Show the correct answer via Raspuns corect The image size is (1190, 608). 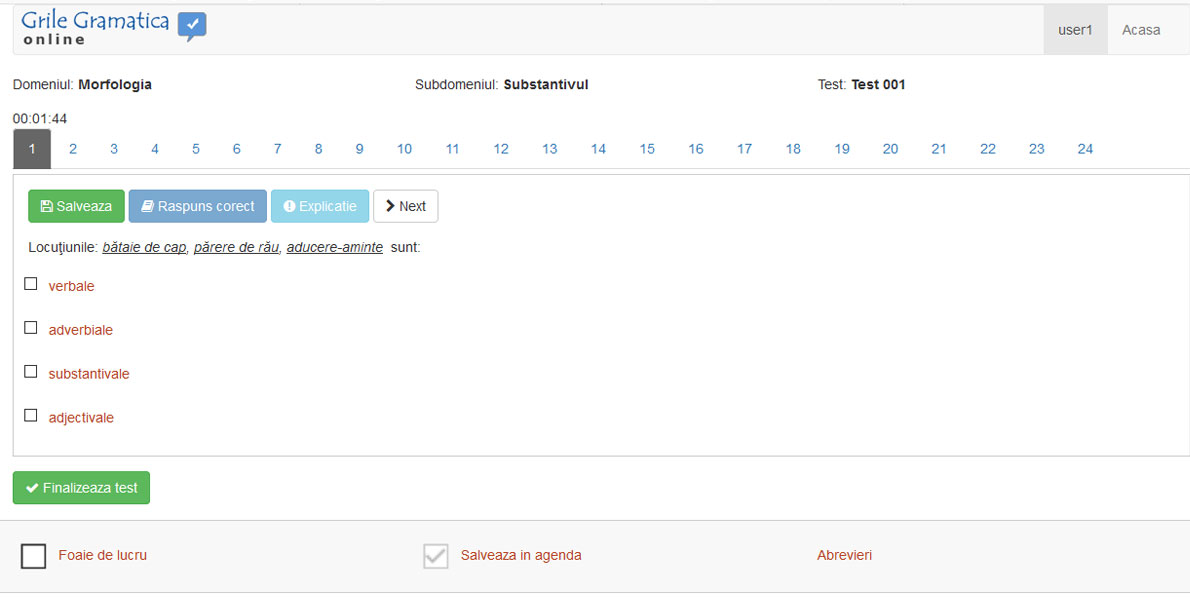coord(197,206)
